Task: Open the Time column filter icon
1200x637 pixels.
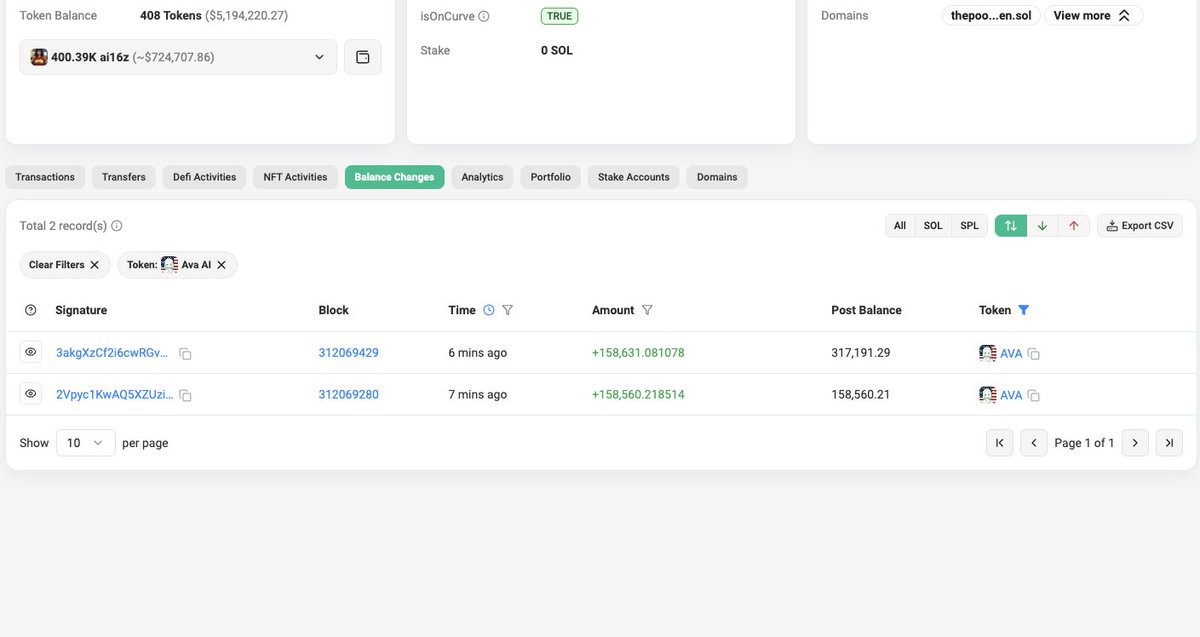Action: pyautogui.click(x=508, y=310)
